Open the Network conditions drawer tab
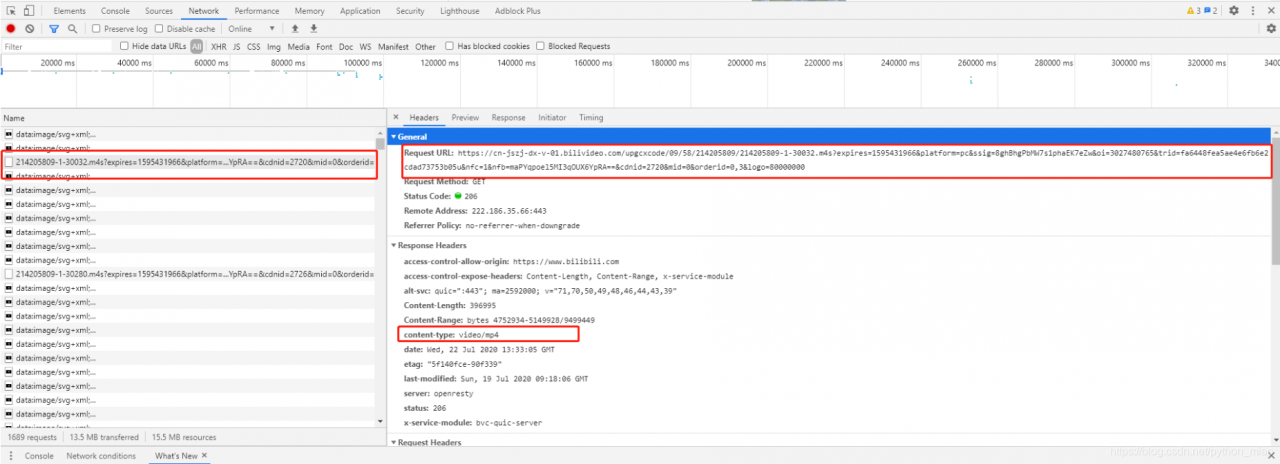Screen dimensions: 1280x464 pos(101,456)
